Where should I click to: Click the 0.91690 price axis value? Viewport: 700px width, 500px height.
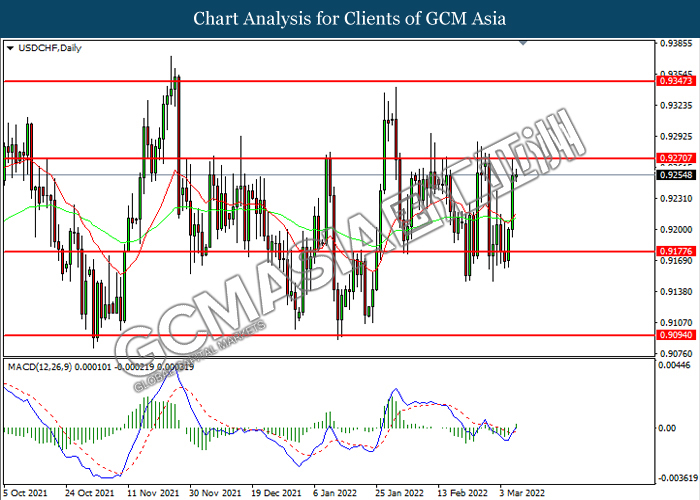[676, 260]
